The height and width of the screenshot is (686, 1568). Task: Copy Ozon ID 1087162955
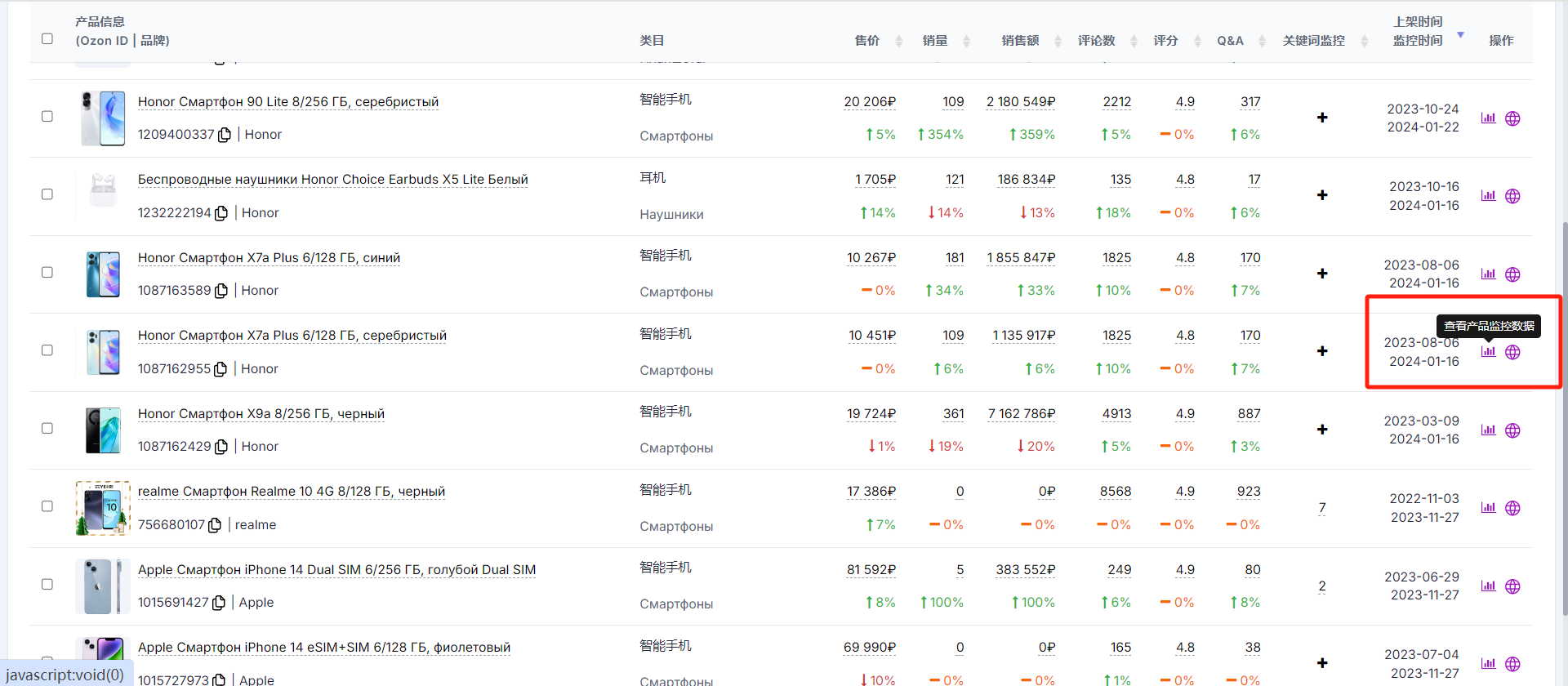pos(220,369)
